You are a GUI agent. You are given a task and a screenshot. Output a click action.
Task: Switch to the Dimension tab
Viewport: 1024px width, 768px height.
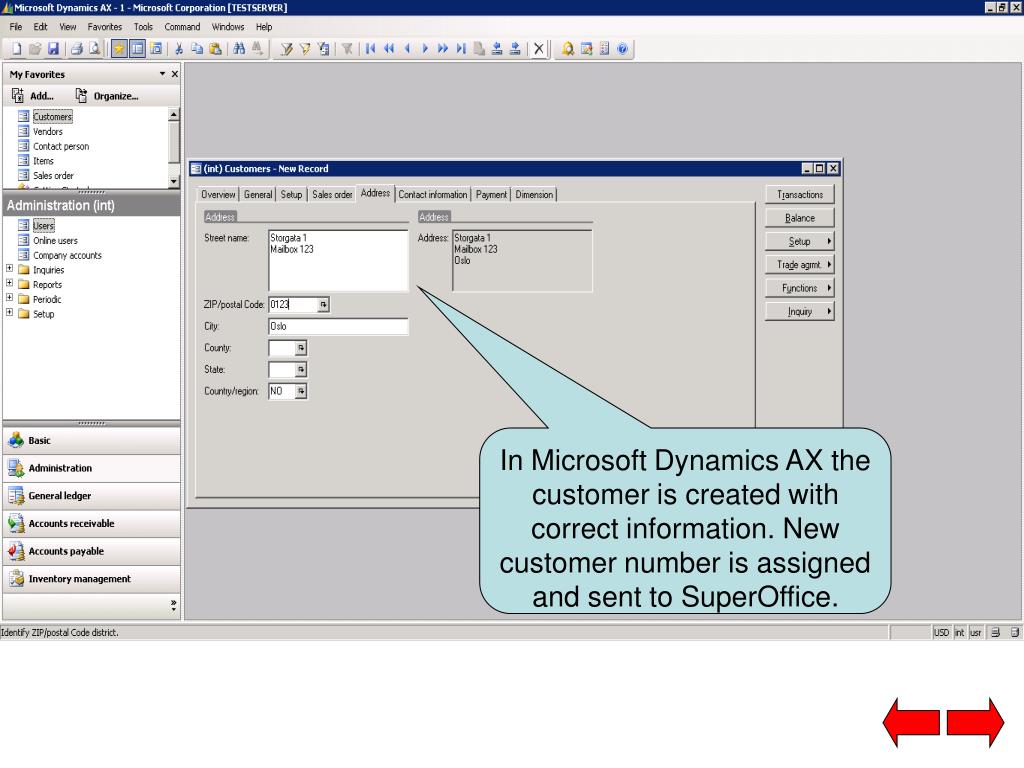point(534,195)
